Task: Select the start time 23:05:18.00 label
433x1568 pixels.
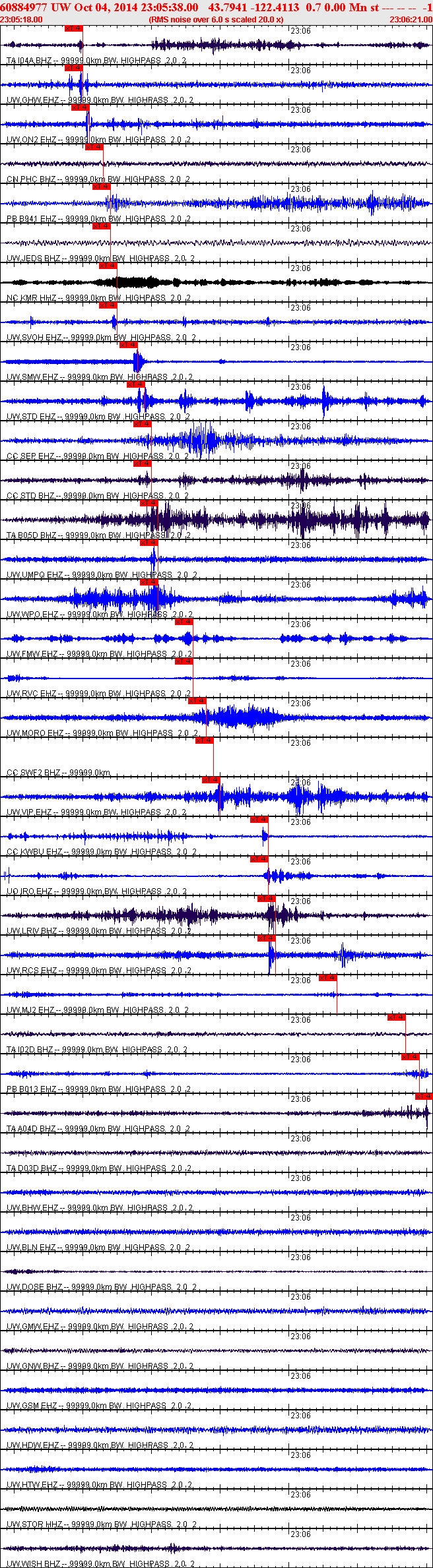Action: coord(21,20)
